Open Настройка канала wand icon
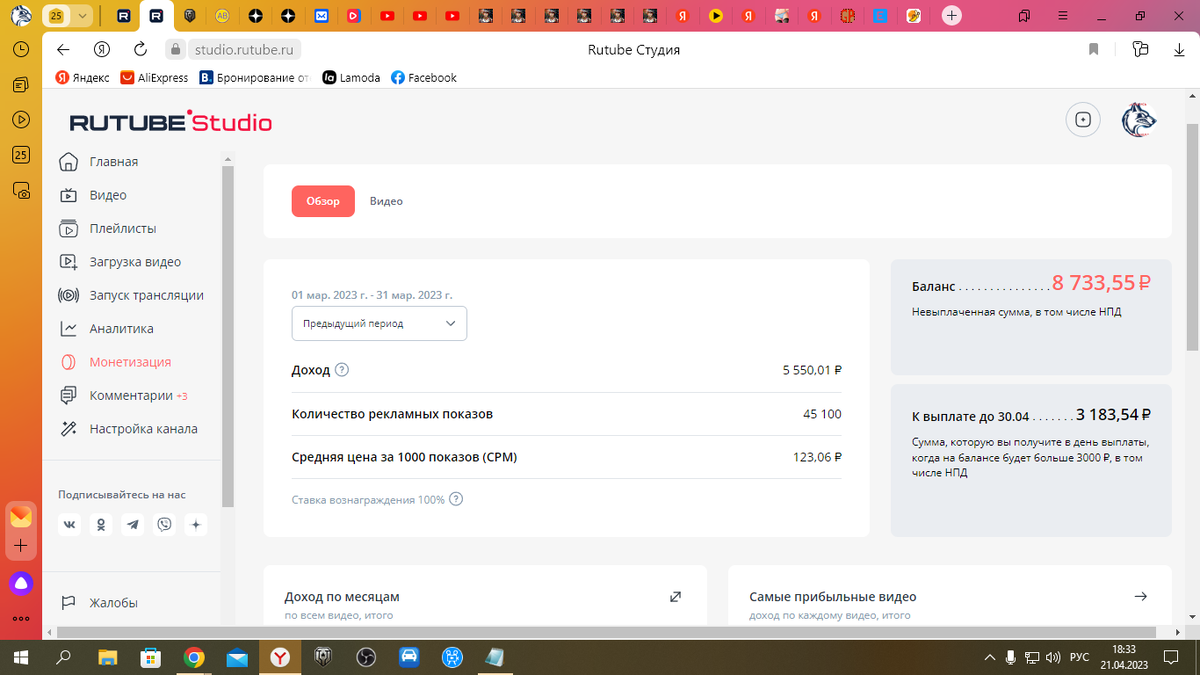This screenshot has height=675, width=1200. (x=68, y=429)
